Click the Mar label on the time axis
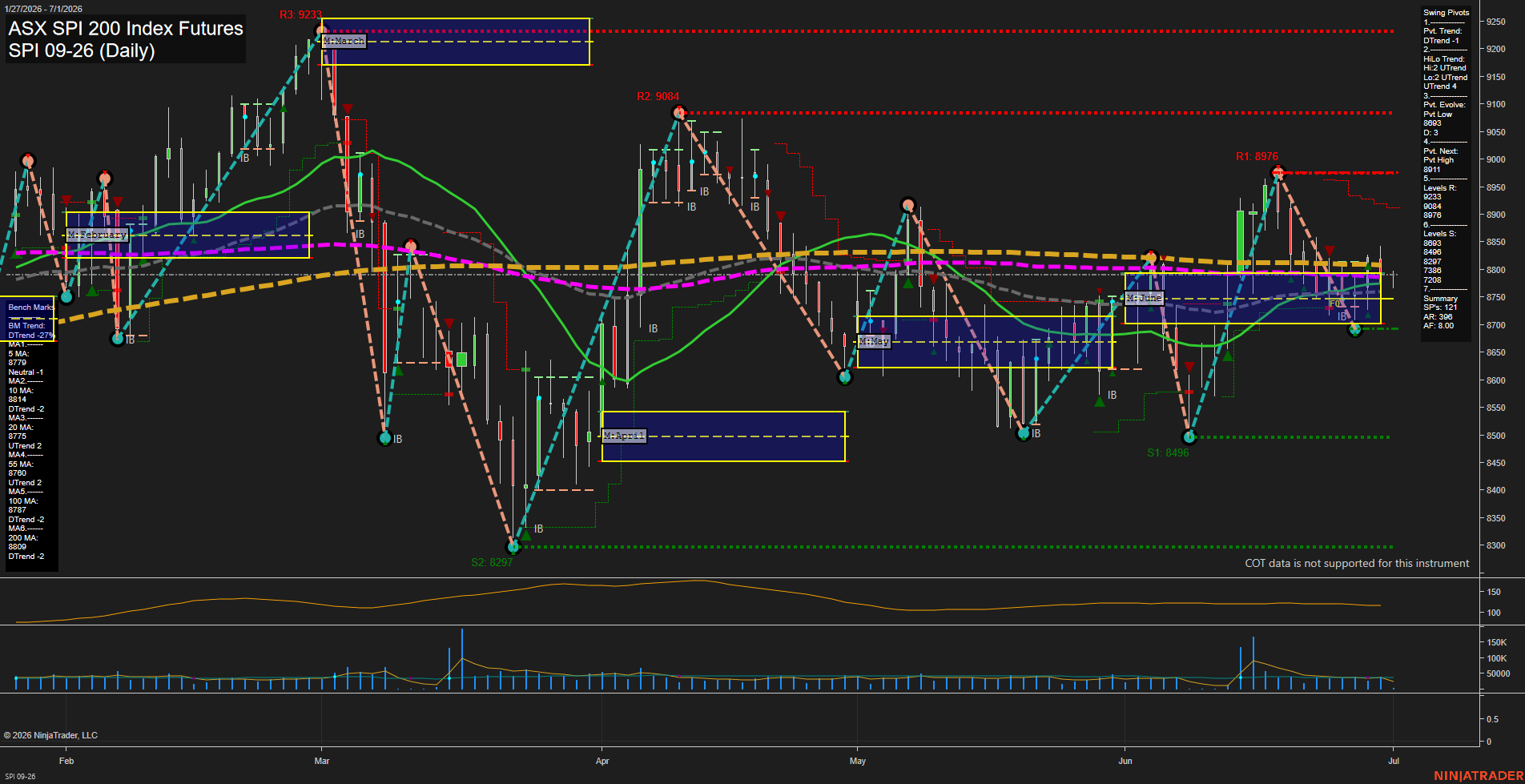 coord(322,761)
